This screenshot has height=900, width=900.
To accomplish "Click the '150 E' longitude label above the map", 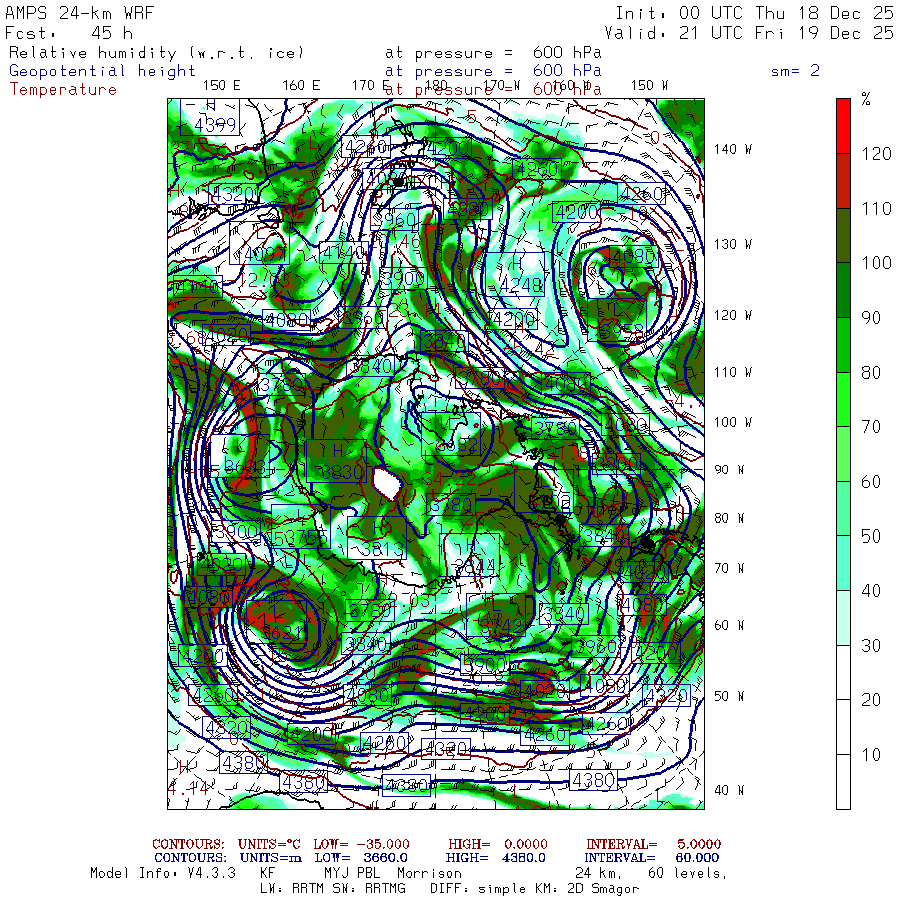I will pyautogui.click(x=222, y=86).
